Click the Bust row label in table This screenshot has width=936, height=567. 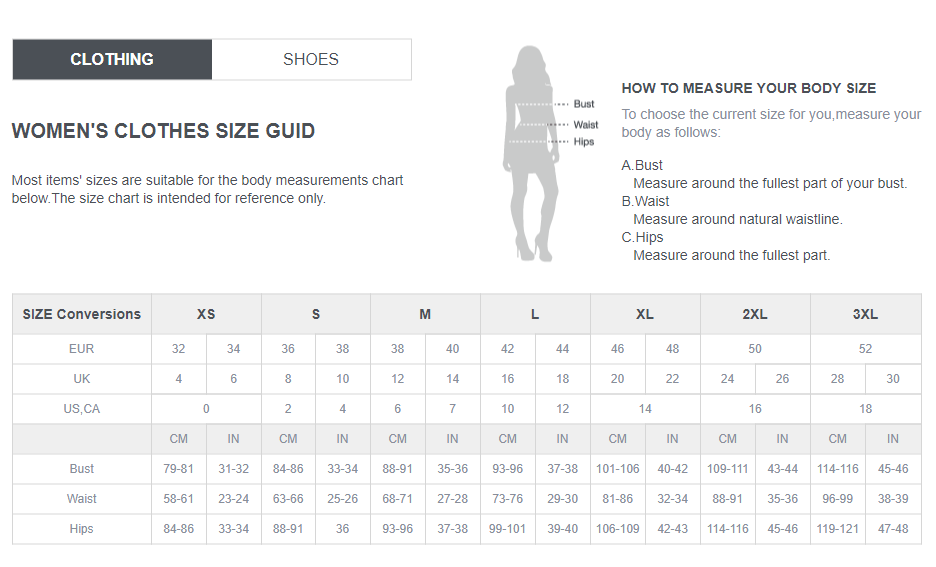click(82, 469)
